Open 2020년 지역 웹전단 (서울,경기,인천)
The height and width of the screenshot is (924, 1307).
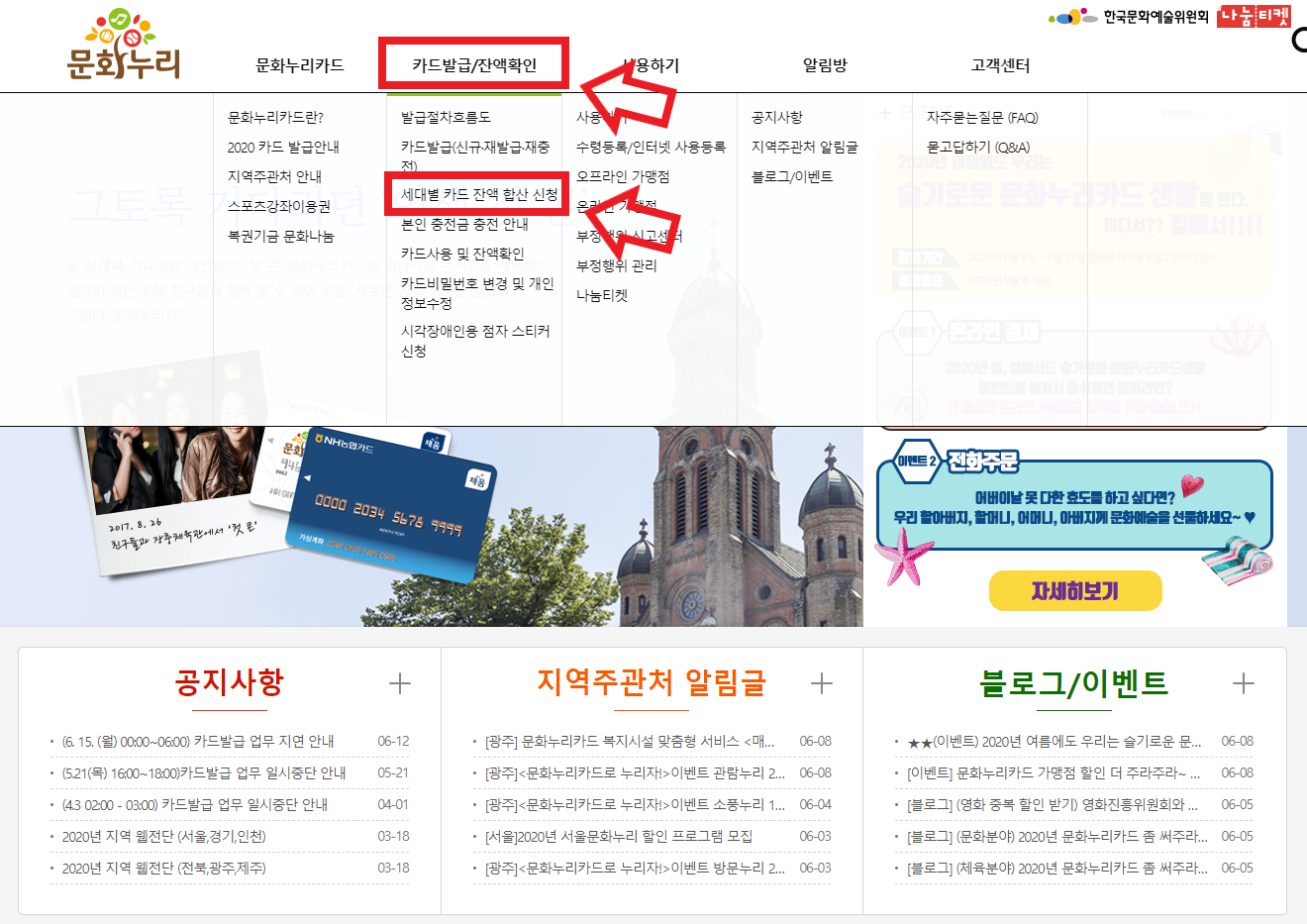pyautogui.click(x=163, y=836)
